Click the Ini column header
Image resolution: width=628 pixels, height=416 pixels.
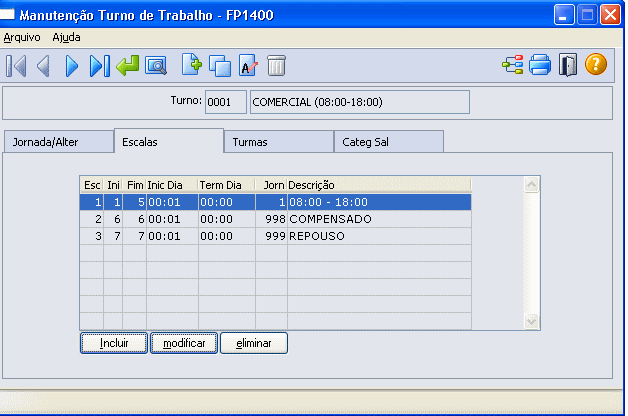(x=113, y=185)
